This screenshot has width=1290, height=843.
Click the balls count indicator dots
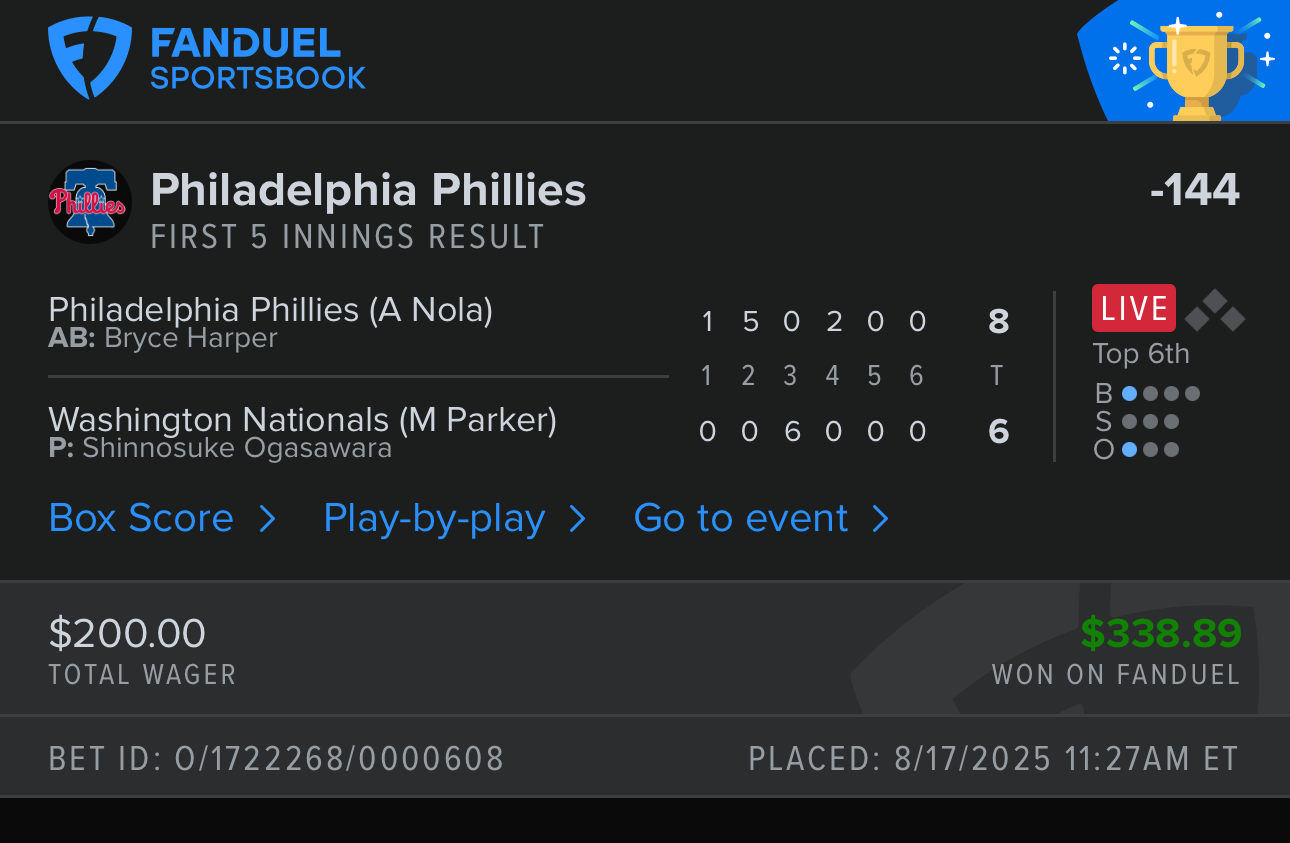coord(1160,394)
